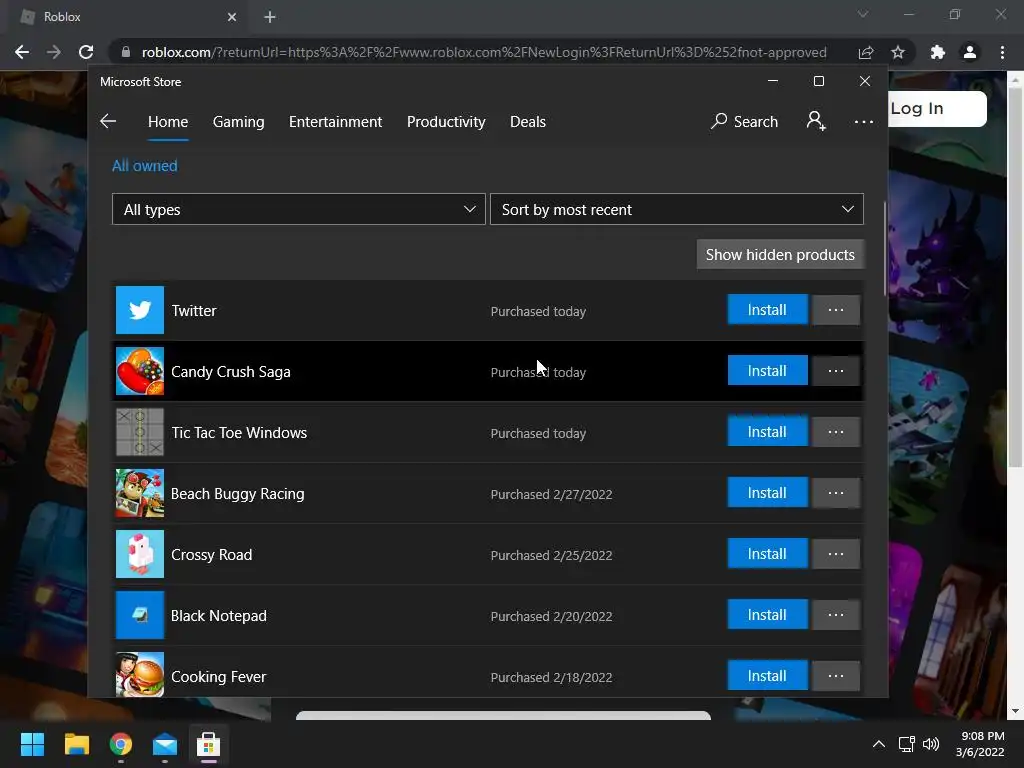Select the Crossy Road app name
Viewport: 1024px width, 768px height.
(x=212, y=555)
